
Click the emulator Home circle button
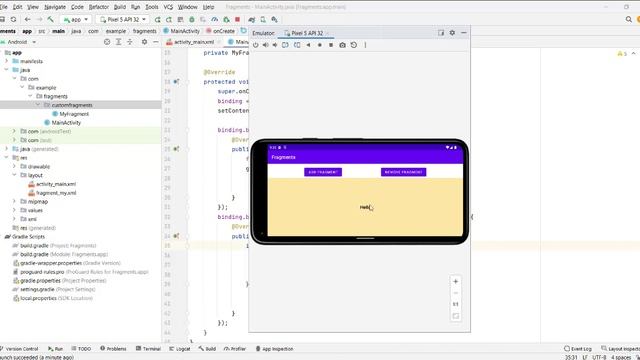tap(320, 45)
